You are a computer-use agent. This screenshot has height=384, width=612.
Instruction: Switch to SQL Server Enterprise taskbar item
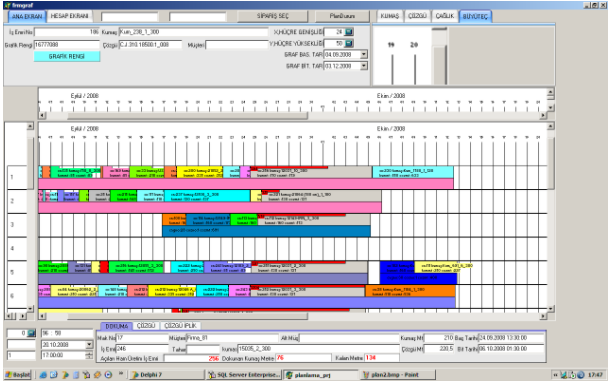click(x=244, y=375)
